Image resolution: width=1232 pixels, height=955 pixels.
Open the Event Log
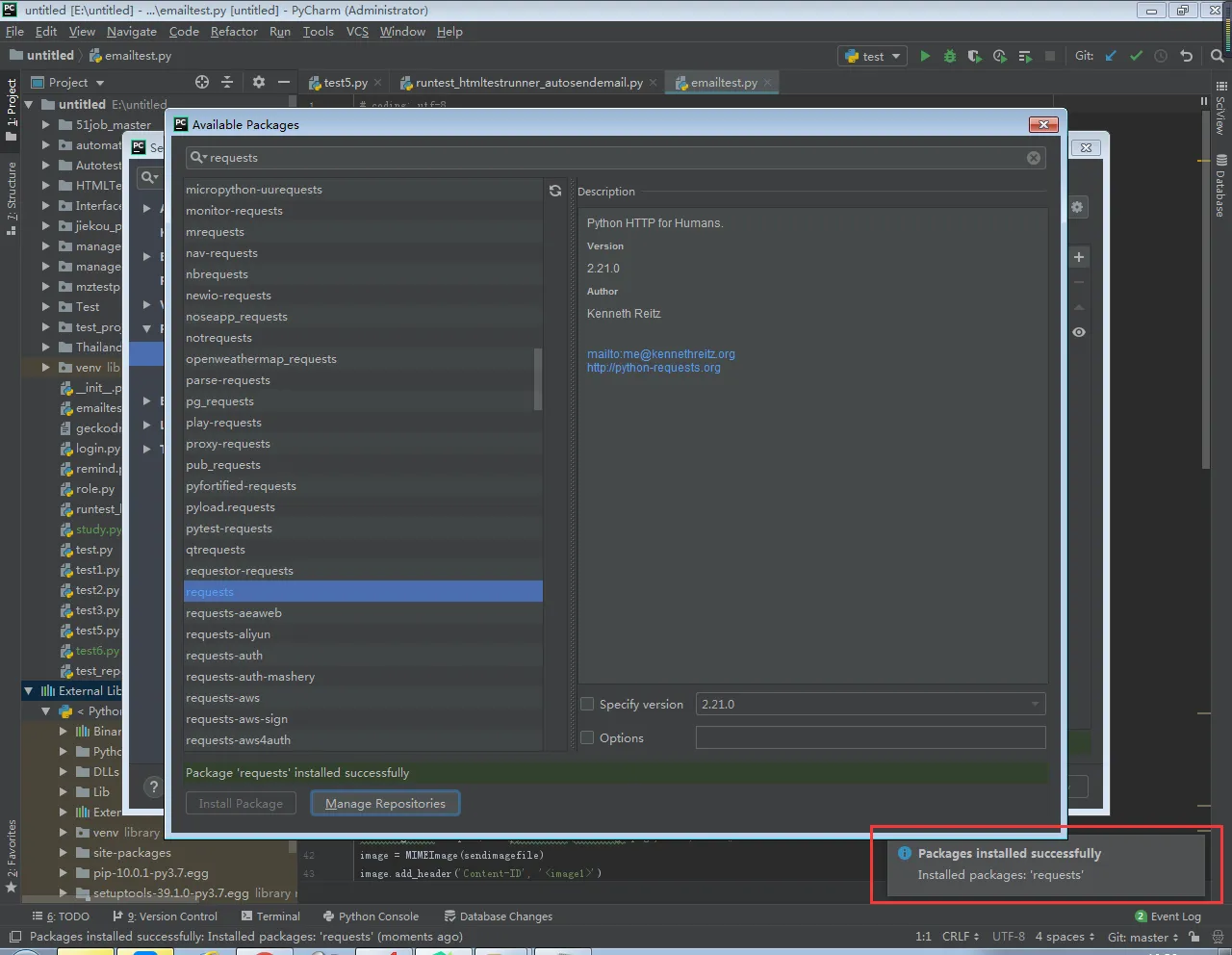point(1168,916)
